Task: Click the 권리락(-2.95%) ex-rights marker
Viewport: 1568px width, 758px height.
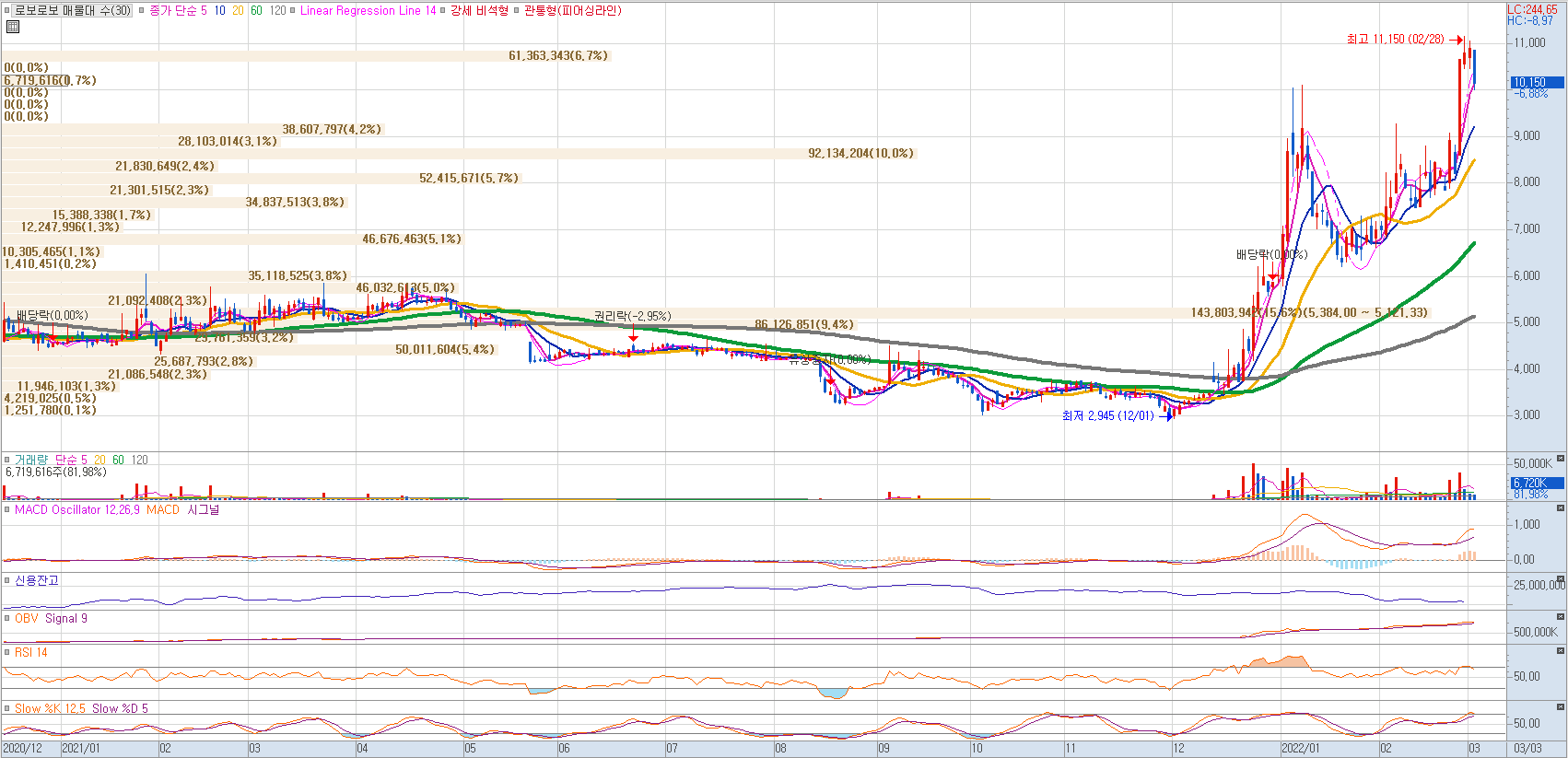Action: (x=632, y=316)
